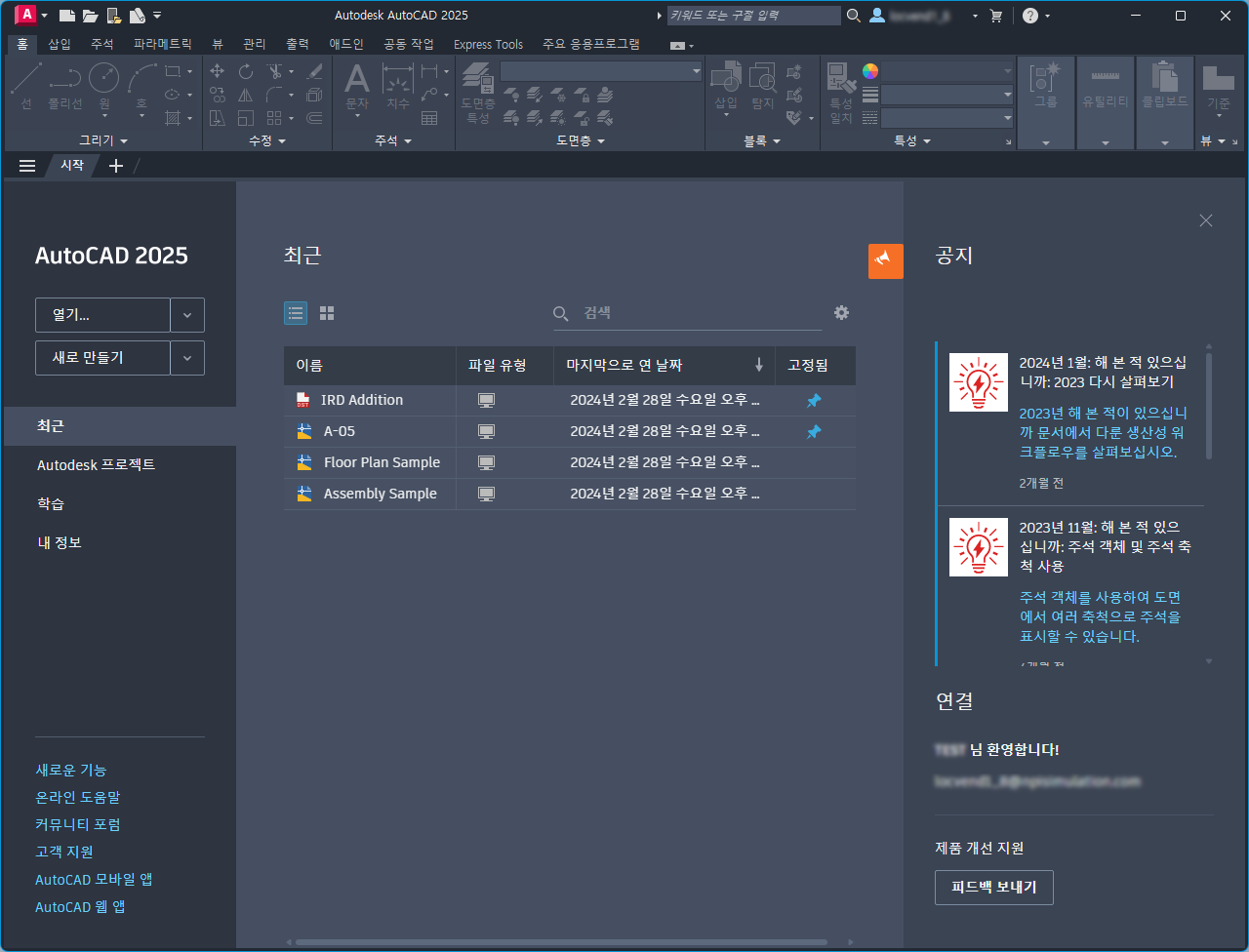This screenshot has width=1249, height=952.
Task: Expand the 블록 (Block) panel
Action: 762,141
